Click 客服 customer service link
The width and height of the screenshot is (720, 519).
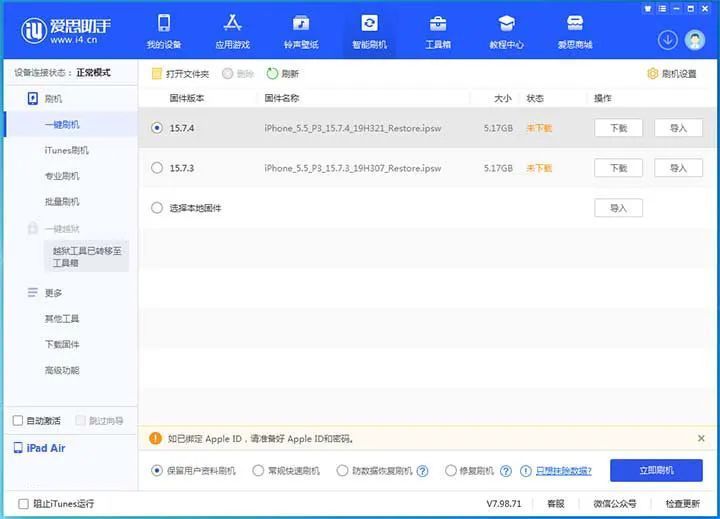(556, 504)
